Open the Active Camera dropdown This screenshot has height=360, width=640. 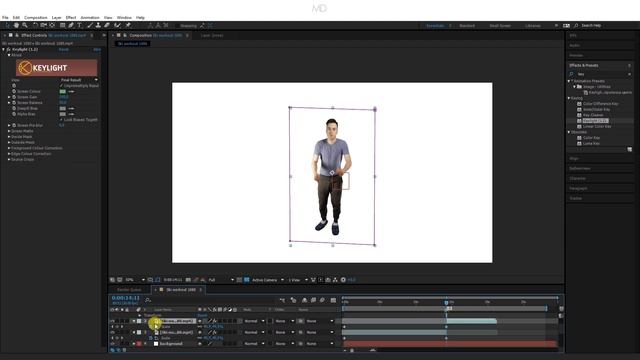(267, 280)
